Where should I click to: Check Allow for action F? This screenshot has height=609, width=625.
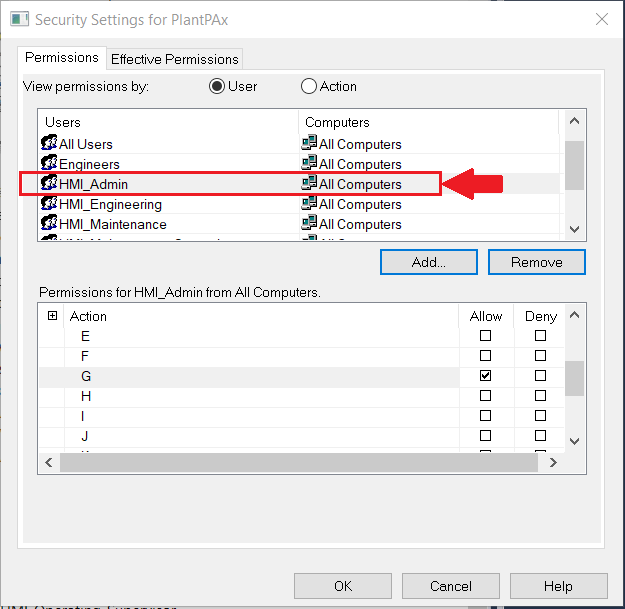coord(485,356)
